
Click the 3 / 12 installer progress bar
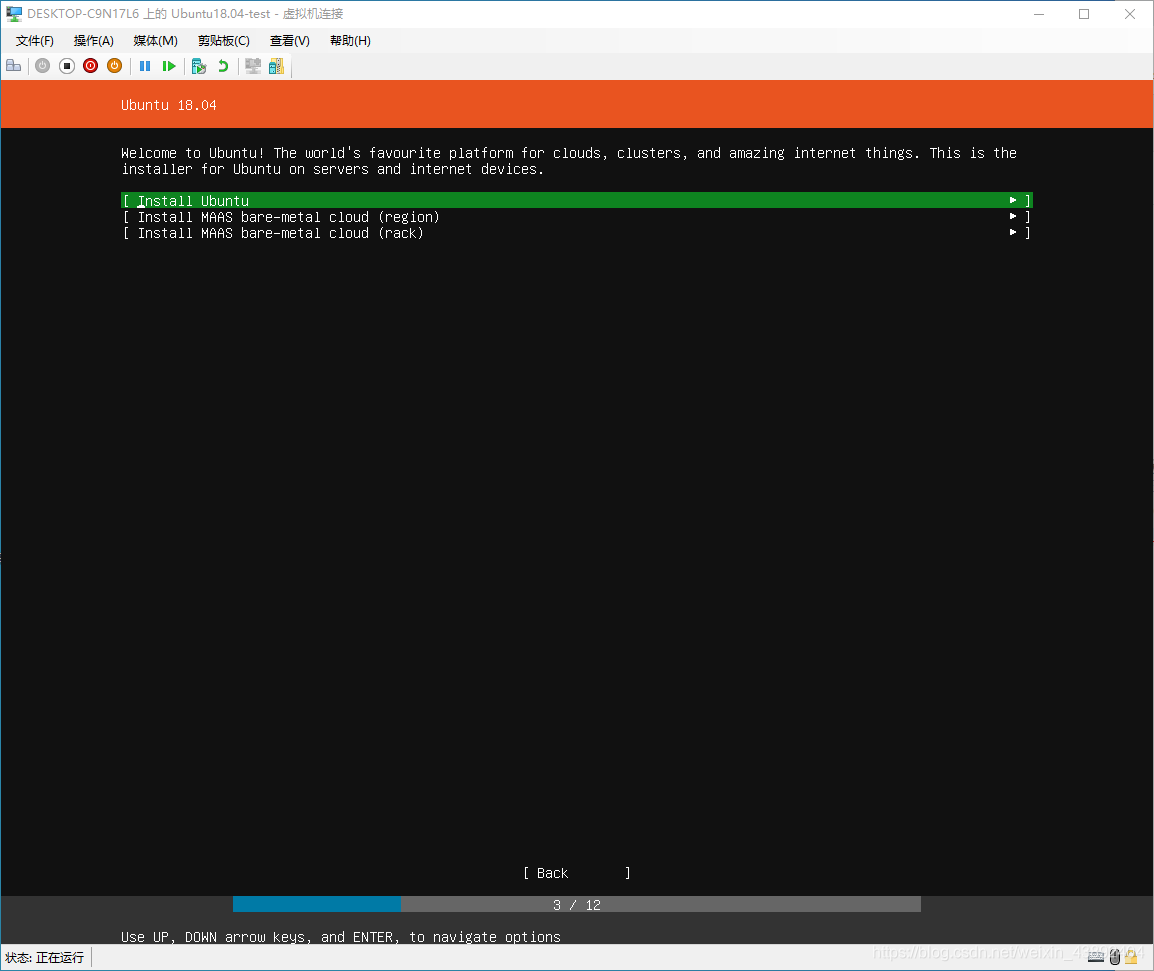(x=576, y=905)
